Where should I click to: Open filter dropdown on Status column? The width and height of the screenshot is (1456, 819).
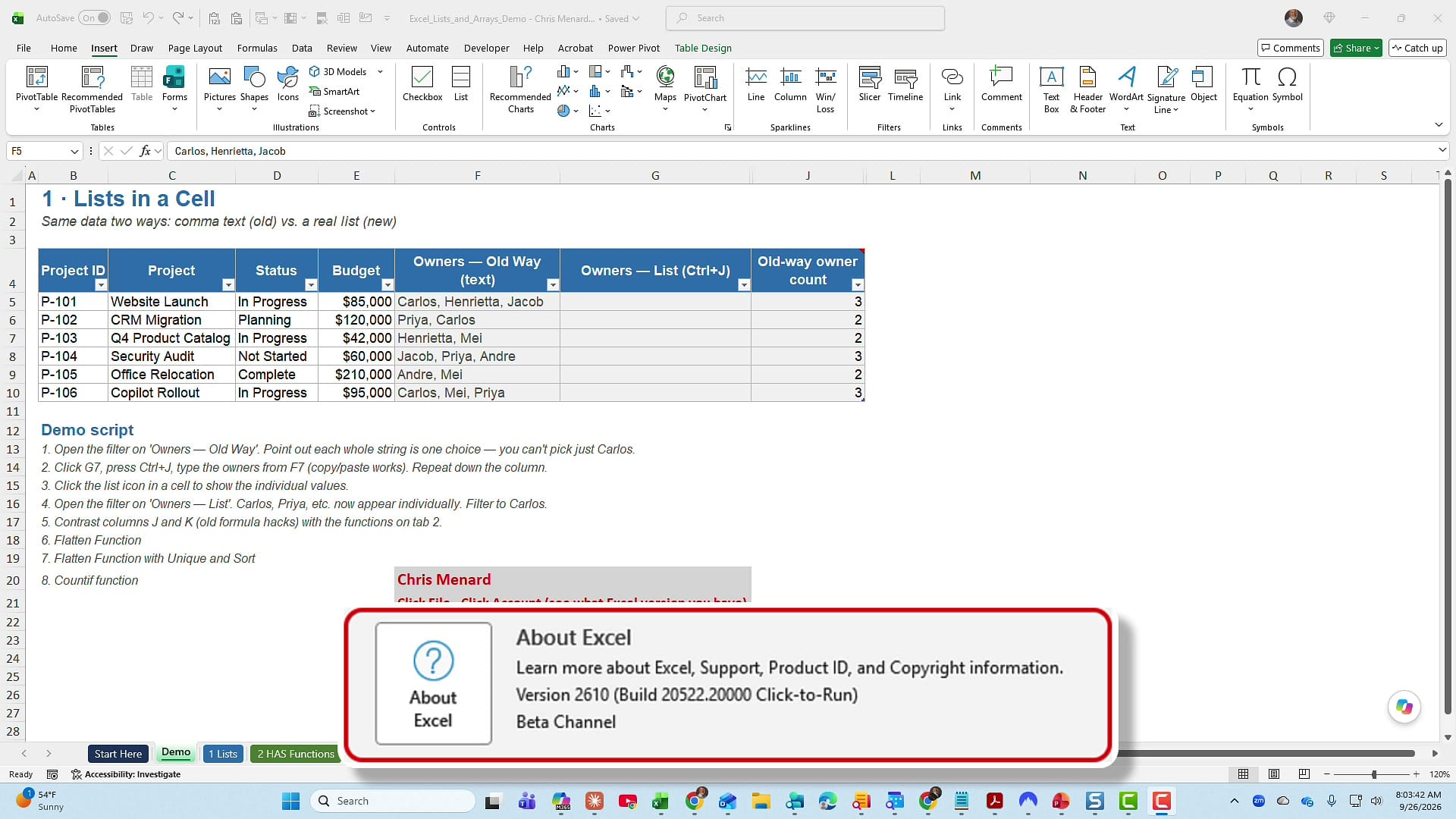tap(311, 285)
